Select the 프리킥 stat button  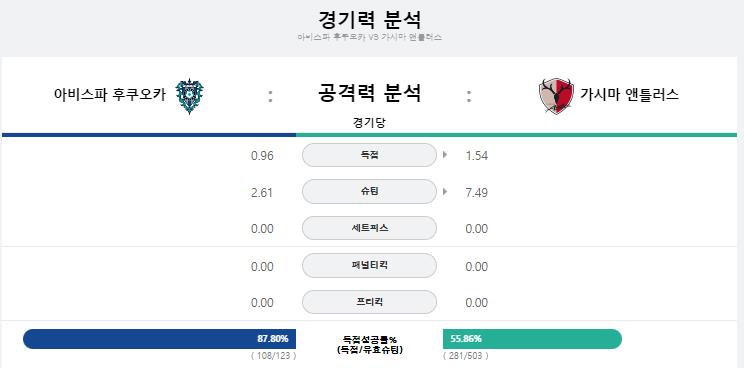(369, 302)
